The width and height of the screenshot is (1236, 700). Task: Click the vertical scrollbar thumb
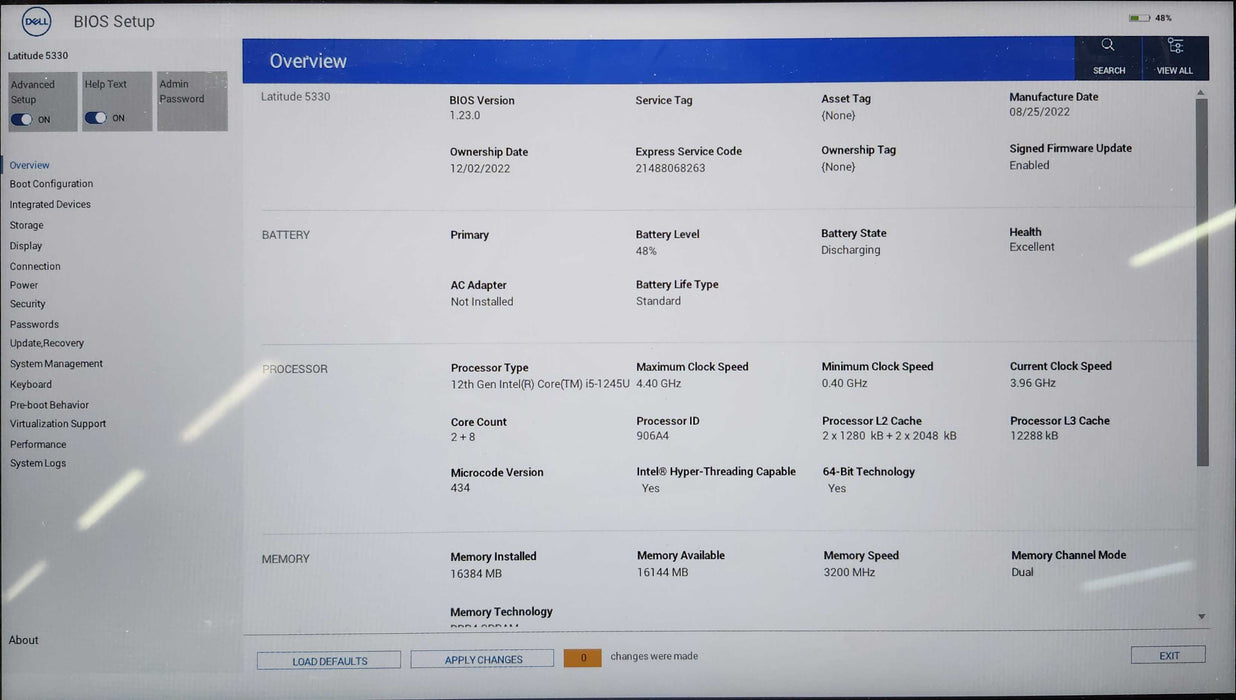pos(1202,282)
